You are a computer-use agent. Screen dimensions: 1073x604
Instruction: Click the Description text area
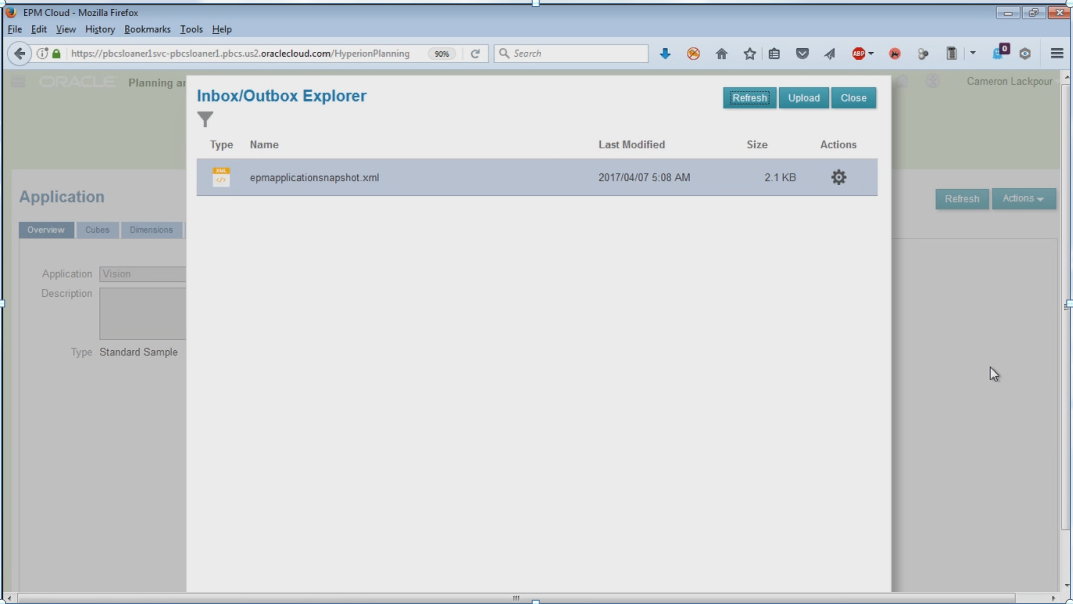(142, 313)
